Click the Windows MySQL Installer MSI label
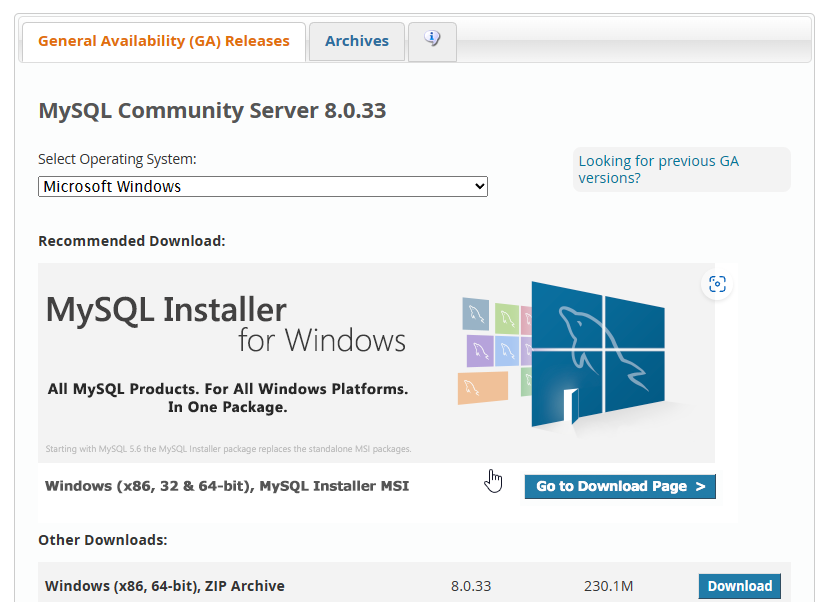The width and height of the screenshot is (820, 602). (x=227, y=486)
